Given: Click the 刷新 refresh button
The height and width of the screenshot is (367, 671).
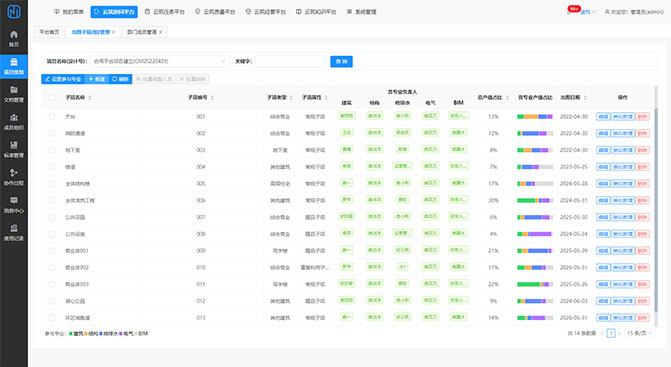Looking at the screenshot, I should (120, 79).
